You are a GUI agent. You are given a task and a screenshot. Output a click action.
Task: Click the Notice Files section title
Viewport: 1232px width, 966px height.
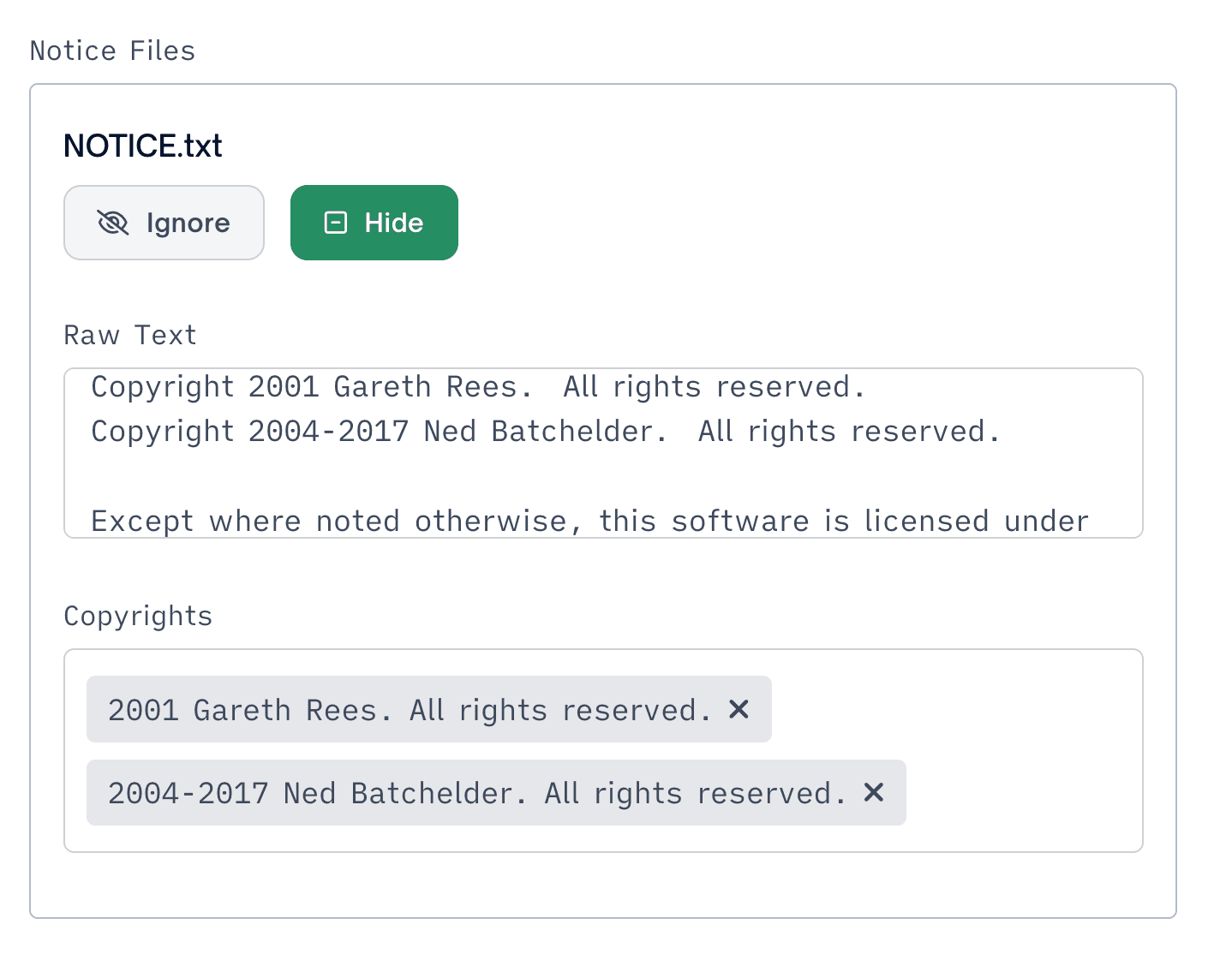click(112, 51)
